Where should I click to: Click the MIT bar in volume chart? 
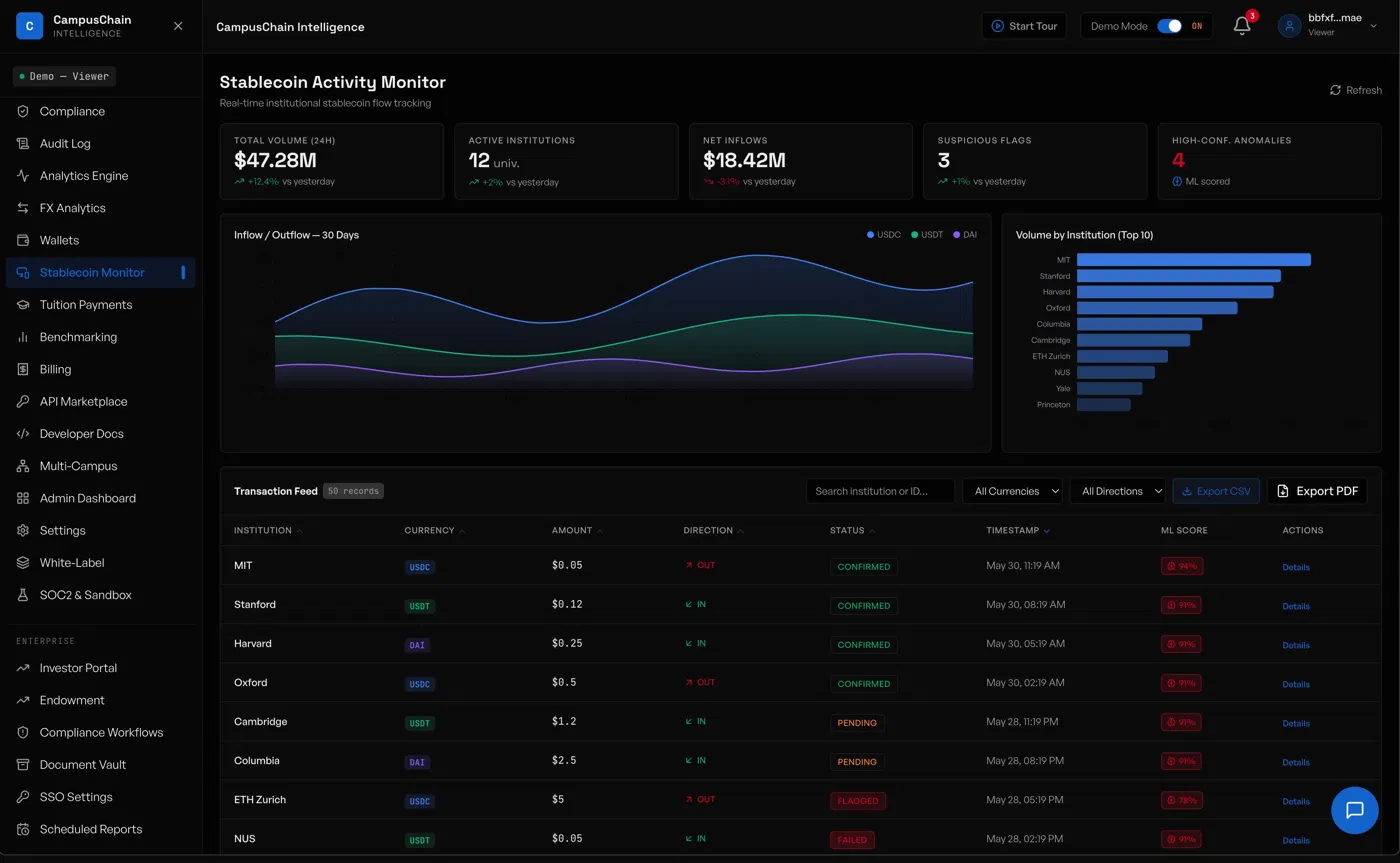click(1194, 259)
